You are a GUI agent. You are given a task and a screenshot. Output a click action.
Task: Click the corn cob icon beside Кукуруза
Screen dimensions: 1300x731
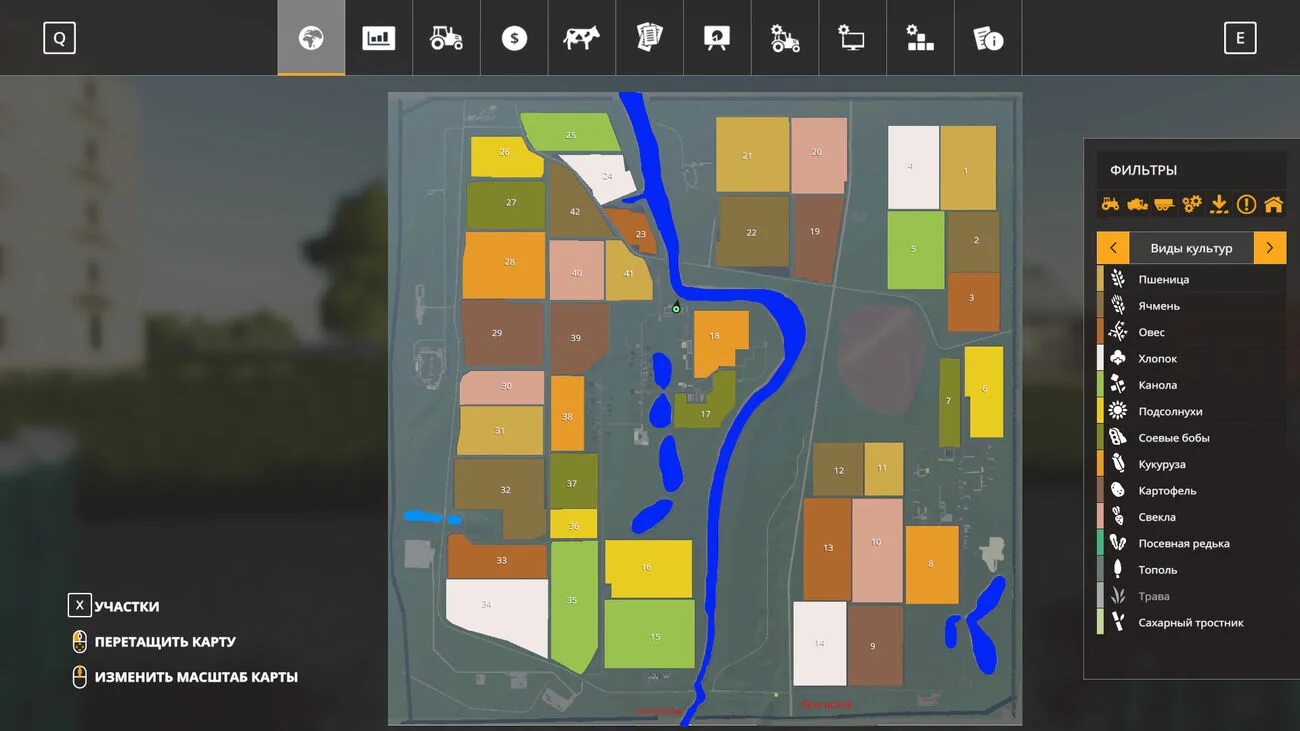pos(1118,464)
